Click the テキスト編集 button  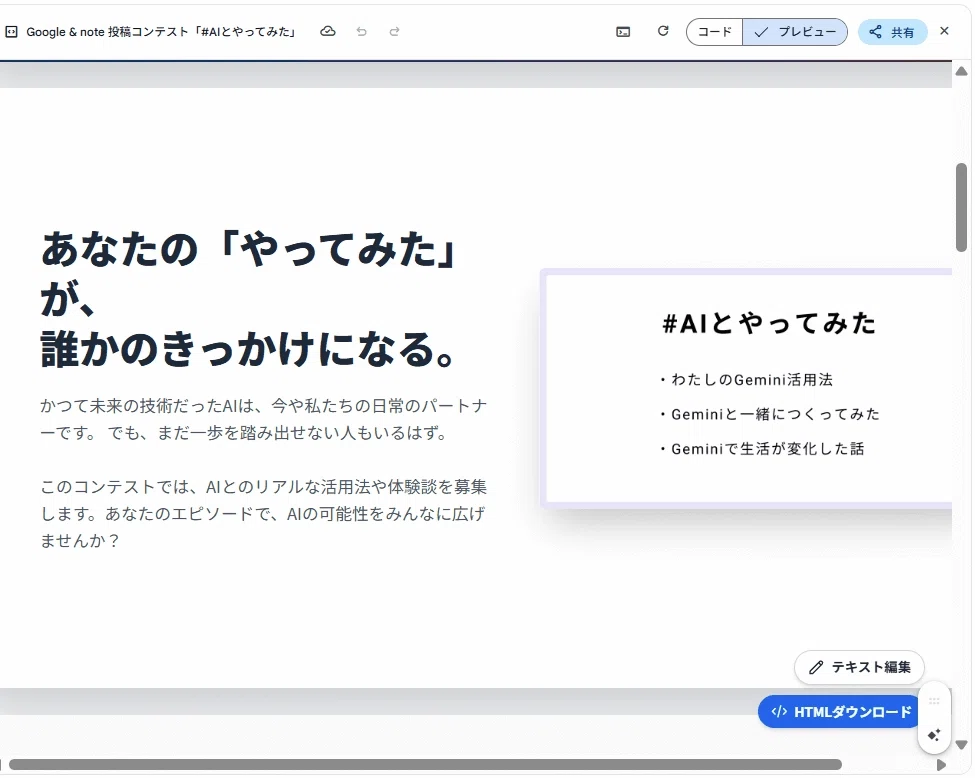pyautogui.click(x=859, y=667)
